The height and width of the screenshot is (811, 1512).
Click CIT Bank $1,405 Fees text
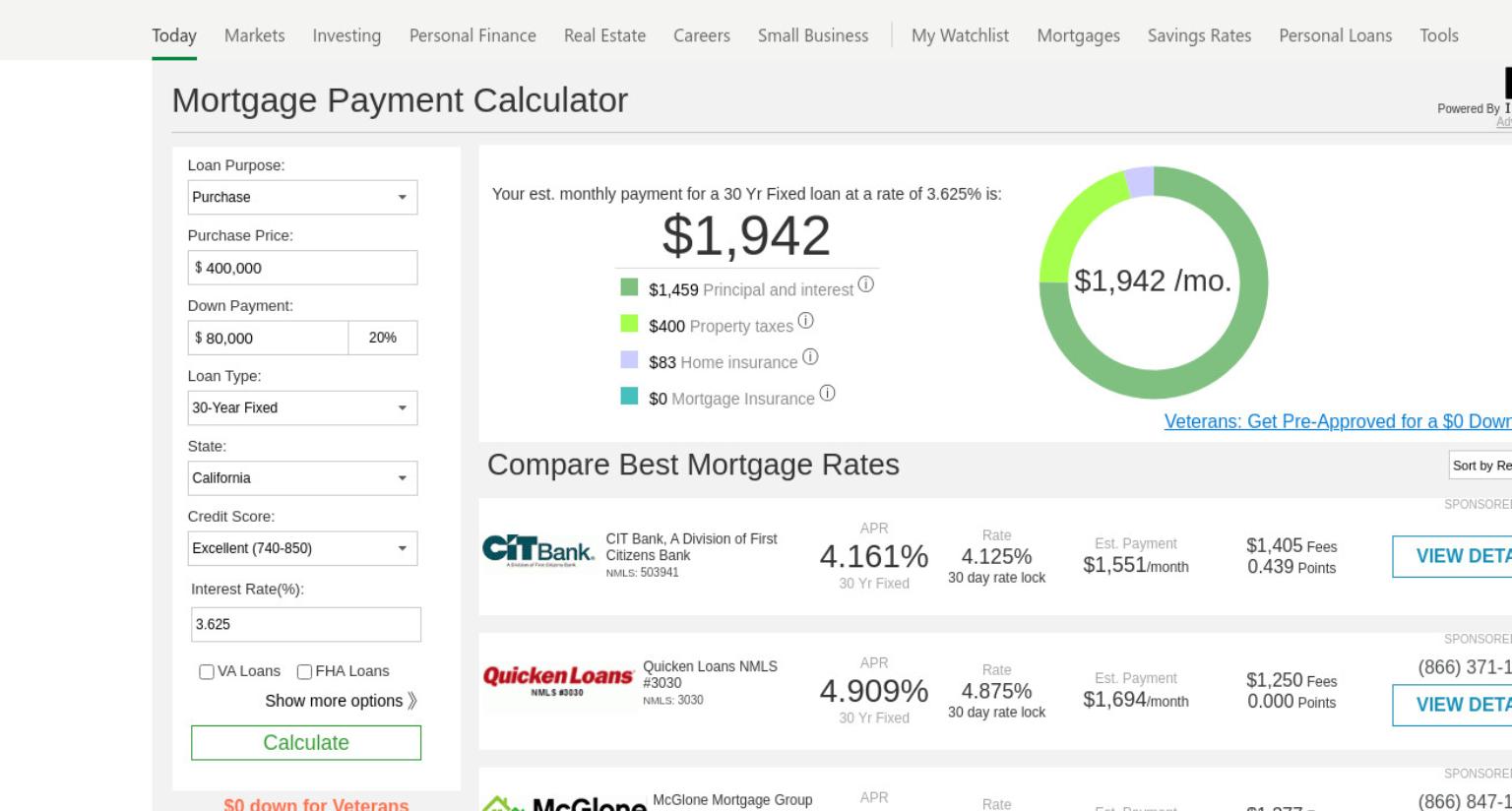[x=1291, y=545]
